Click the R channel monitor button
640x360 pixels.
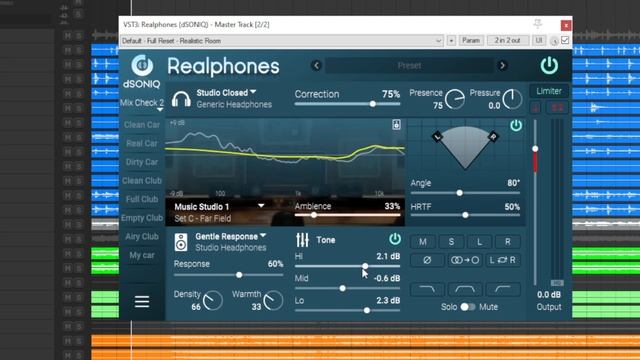pyautogui.click(x=508, y=242)
